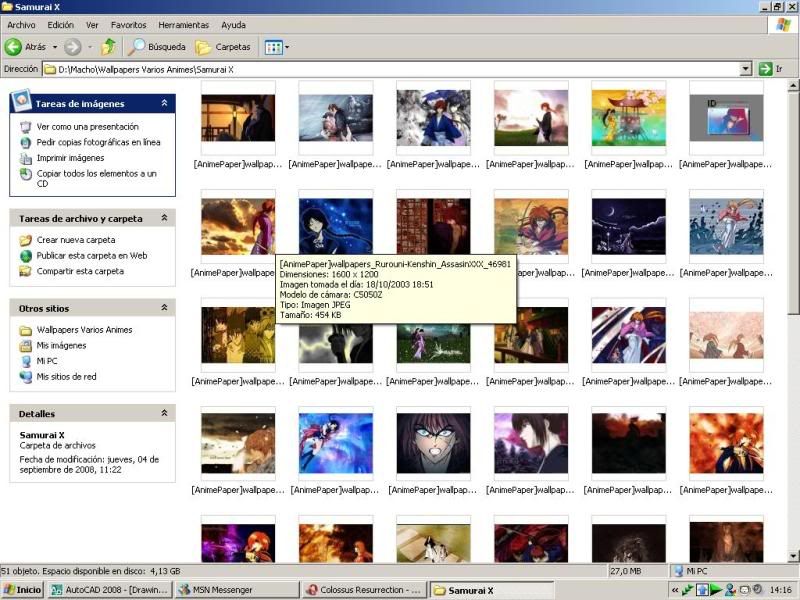The image size is (800, 600).
Task: Expand the address bar dropdown list
Action: (746, 69)
